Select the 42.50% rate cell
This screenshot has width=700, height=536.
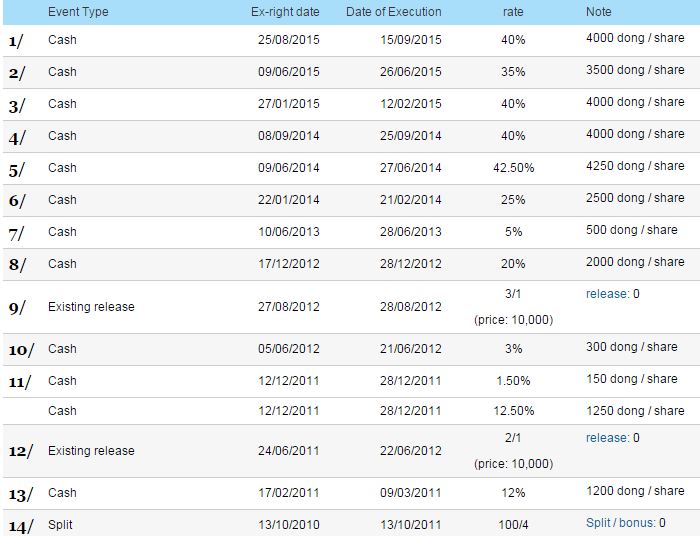pos(513,168)
